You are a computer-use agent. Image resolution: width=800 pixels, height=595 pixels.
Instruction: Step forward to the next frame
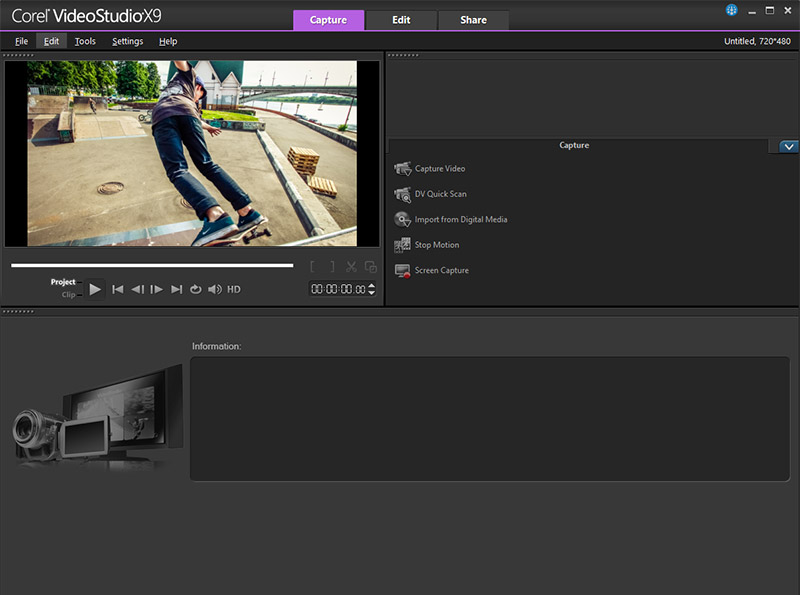(157, 289)
